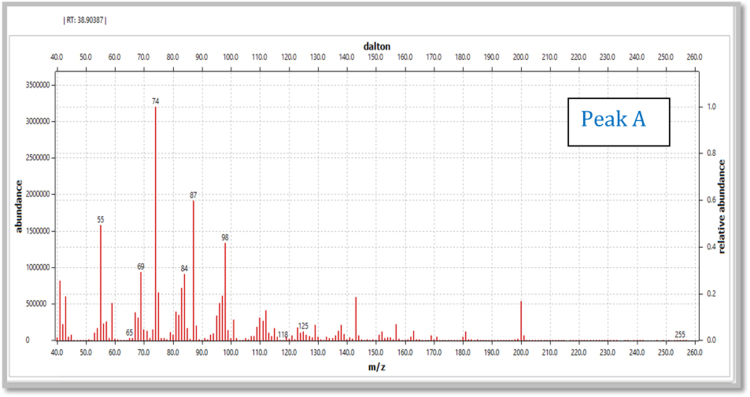Click 230.0 on the m/z axis
750x397 pixels.
coord(607,353)
